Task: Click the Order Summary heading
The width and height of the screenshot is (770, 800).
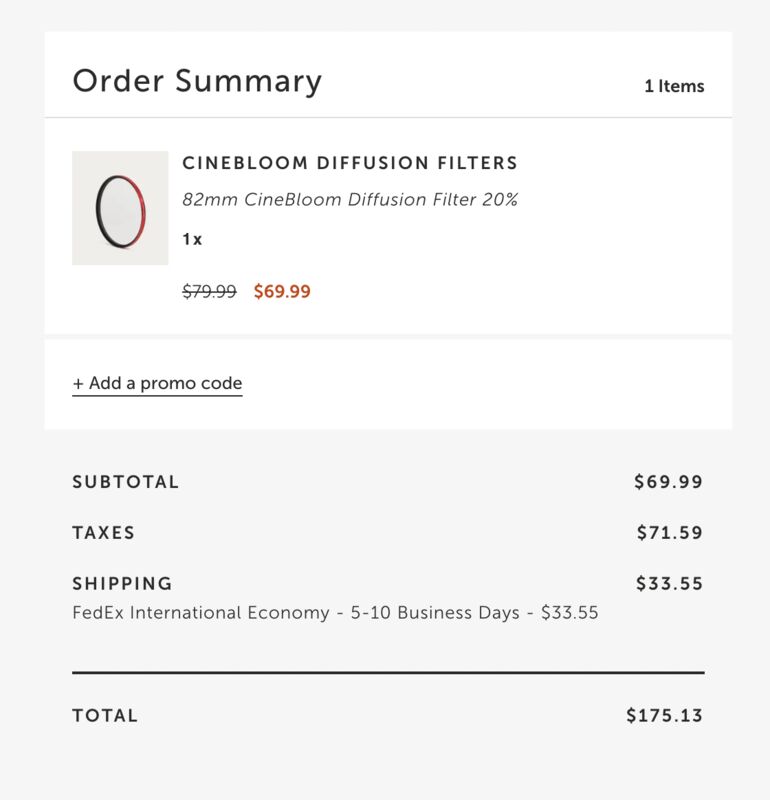Action: [x=197, y=81]
